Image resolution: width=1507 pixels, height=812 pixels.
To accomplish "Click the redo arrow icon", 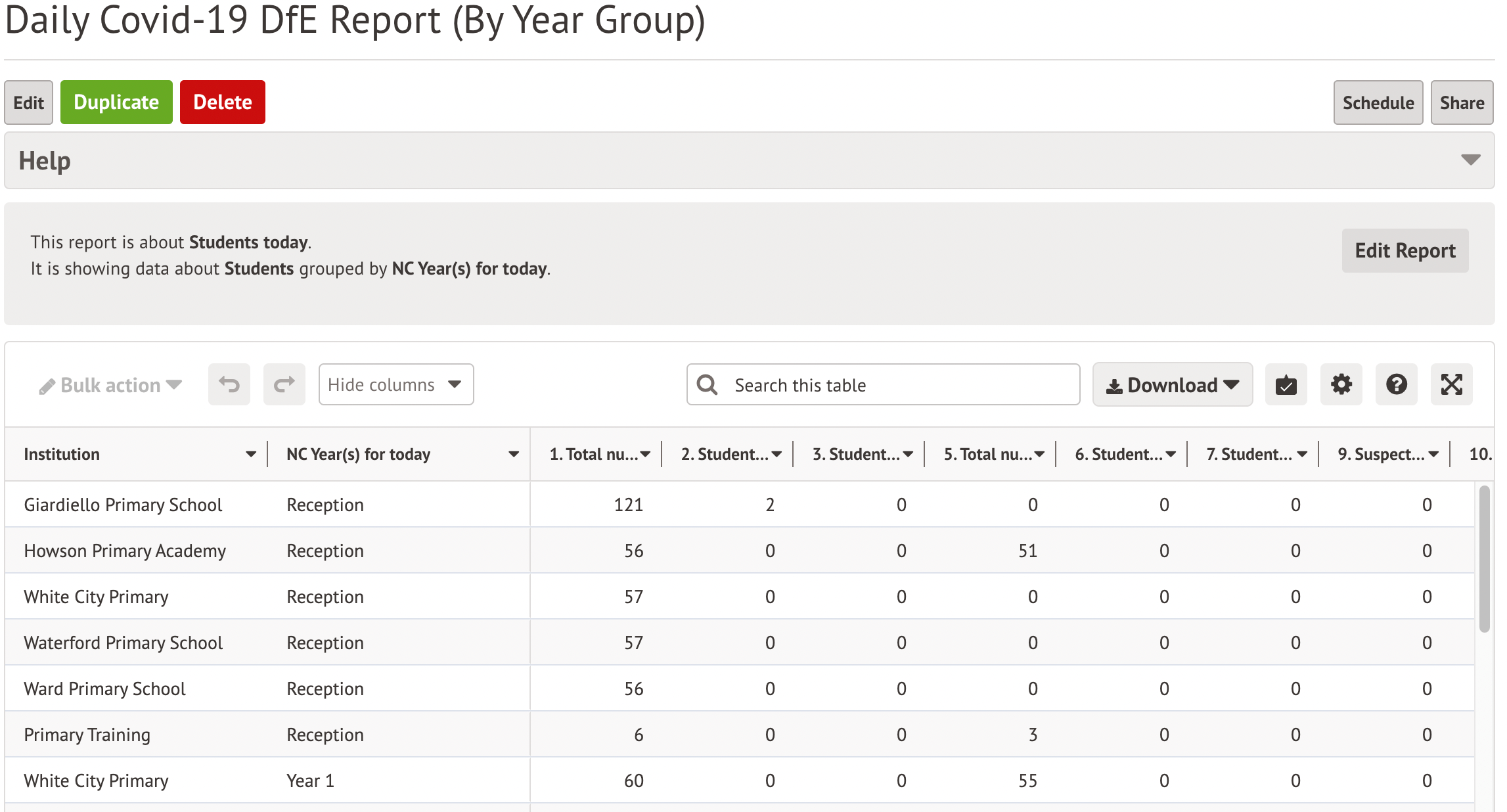I will 284,384.
